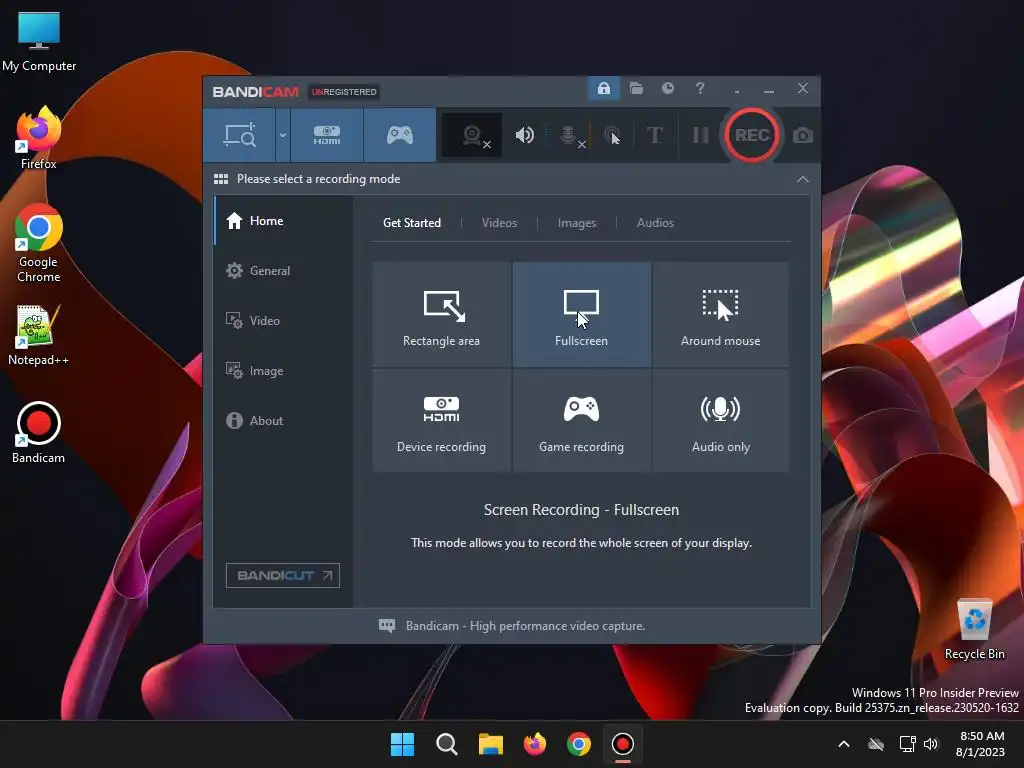The height and width of the screenshot is (768, 1024).
Task: Toggle the webcam overlay icon
Action: [x=472, y=135]
